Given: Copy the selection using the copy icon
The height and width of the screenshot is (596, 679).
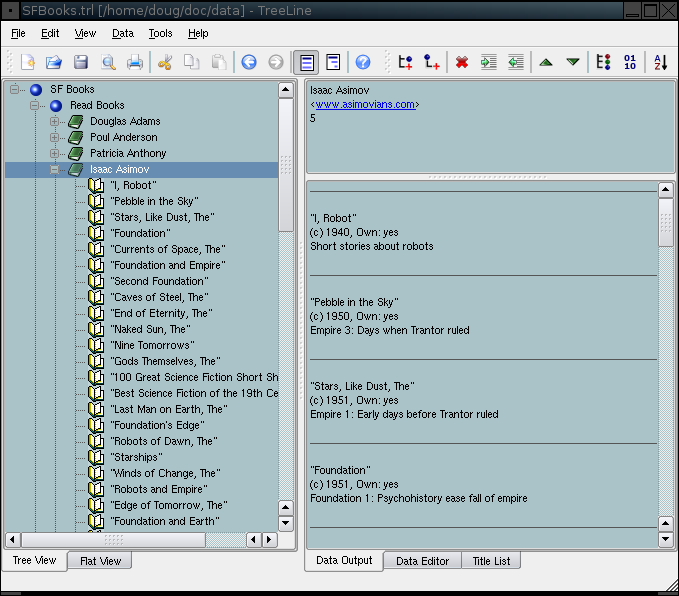Looking at the screenshot, I should (x=191, y=62).
